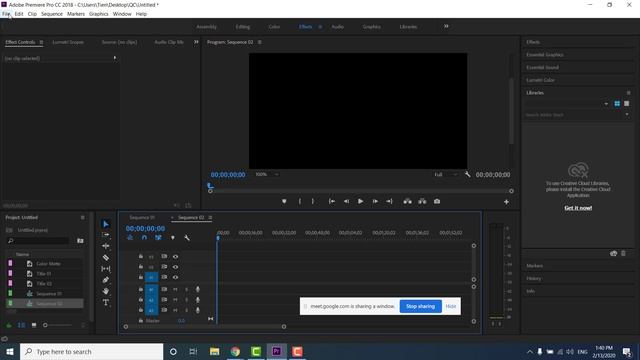The width and height of the screenshot is (640, 360).
Task: Mute audio track A2
Action: pyautogui.click(x=175, y=300)
